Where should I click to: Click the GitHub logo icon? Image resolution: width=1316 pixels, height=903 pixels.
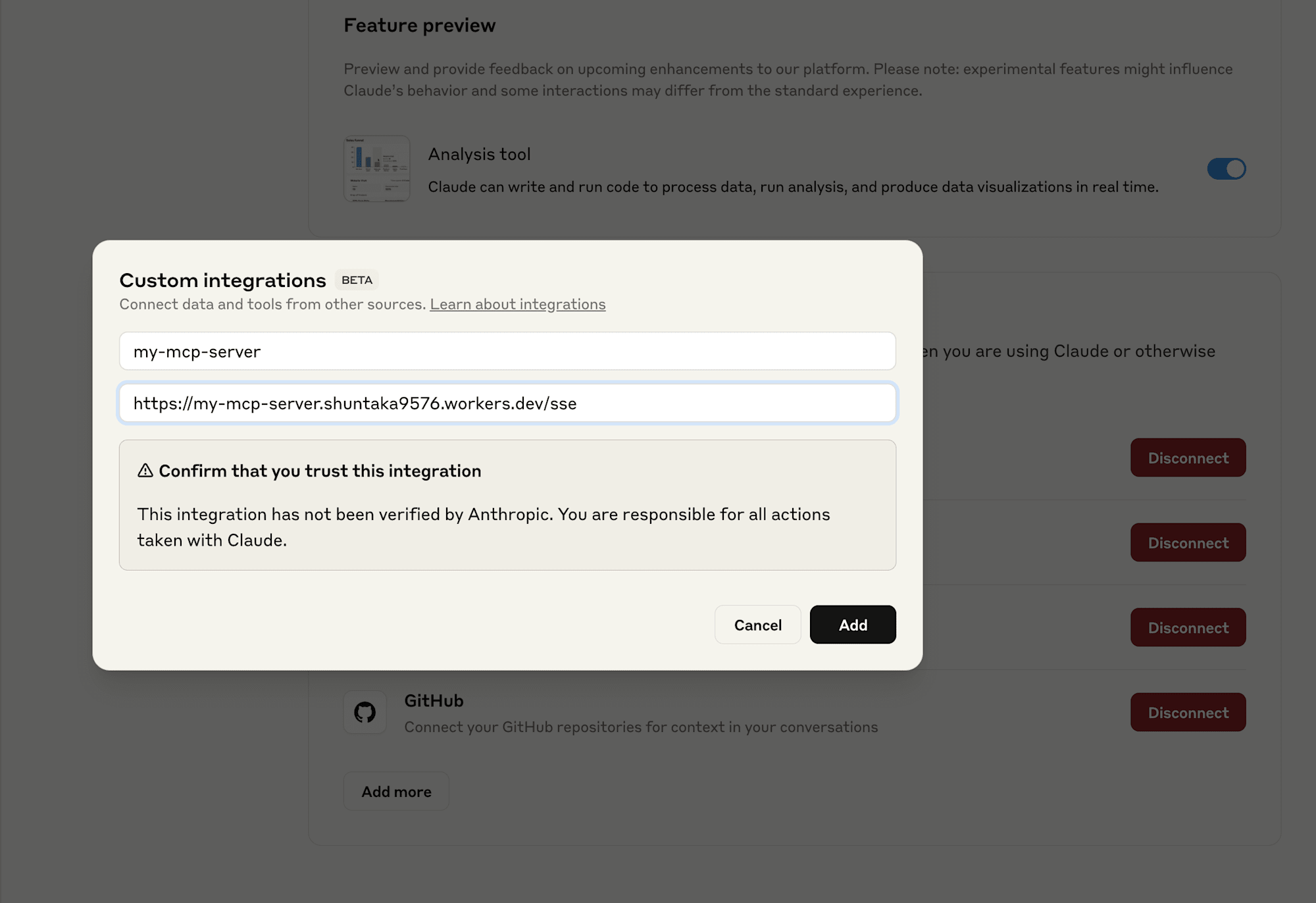point(365,712)
